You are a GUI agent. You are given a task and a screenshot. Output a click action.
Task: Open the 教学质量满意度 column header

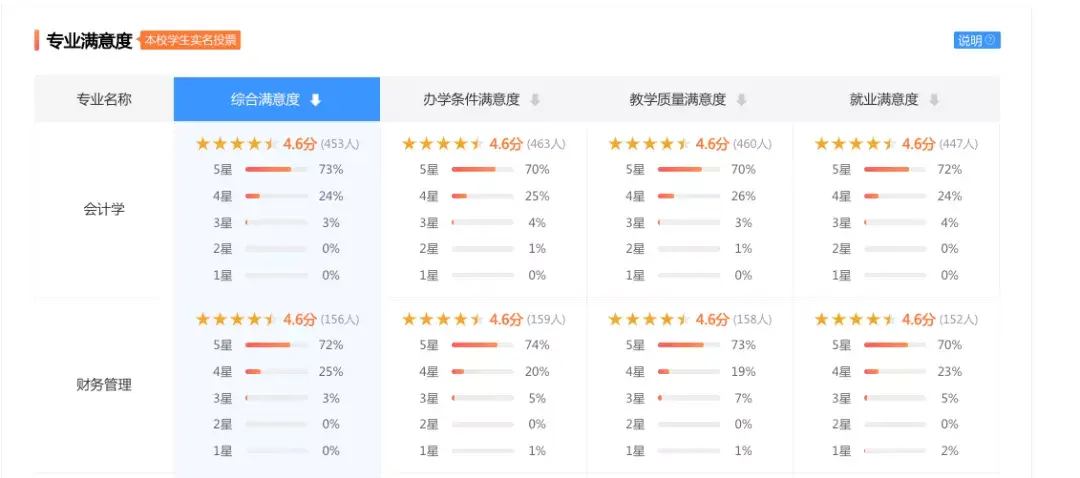point(677,100)
